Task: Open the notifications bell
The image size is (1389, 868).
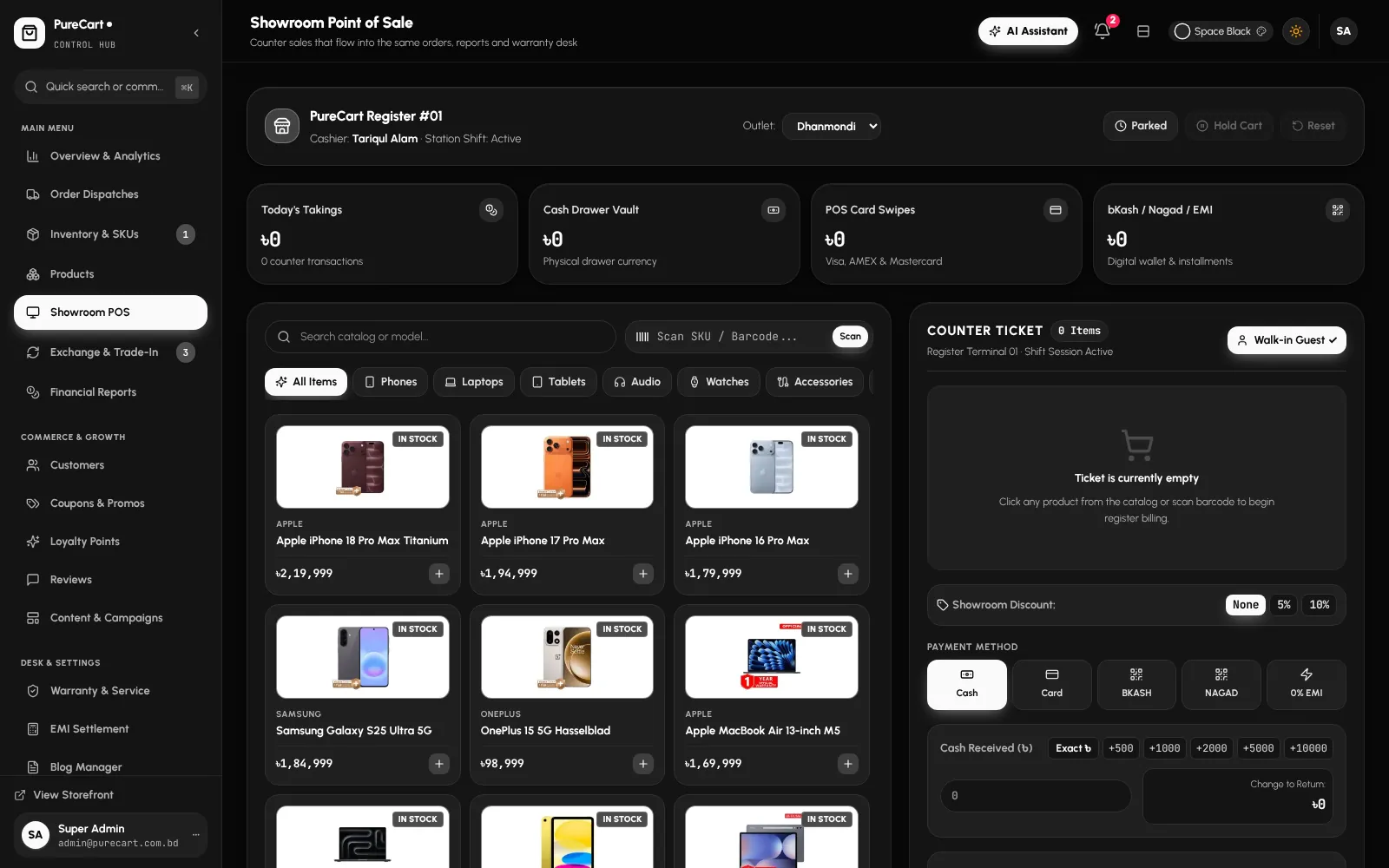Action: pyautogui.click(x=1103, y=31)
